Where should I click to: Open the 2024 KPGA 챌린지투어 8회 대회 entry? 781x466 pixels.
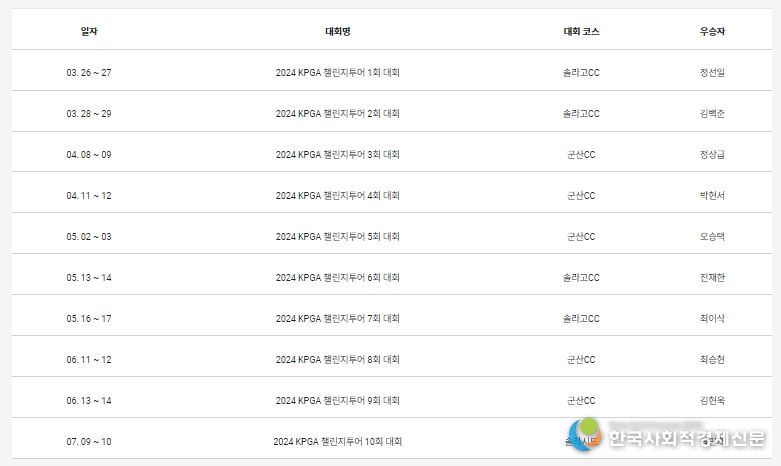pos(338,359)
